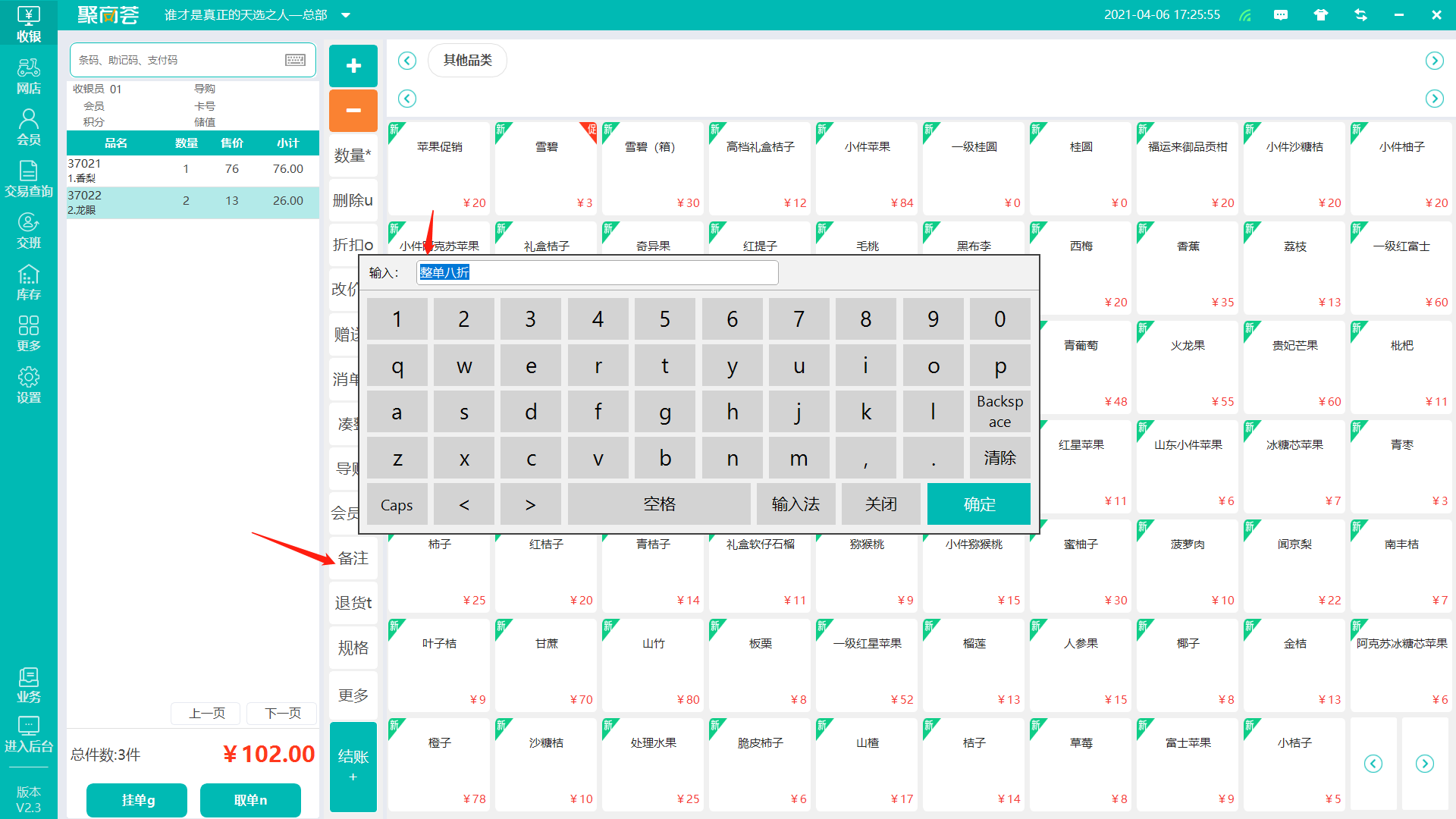Add 草莓 product to order
Viewport: 1456px width, 819px height.
click(1081, 765)
